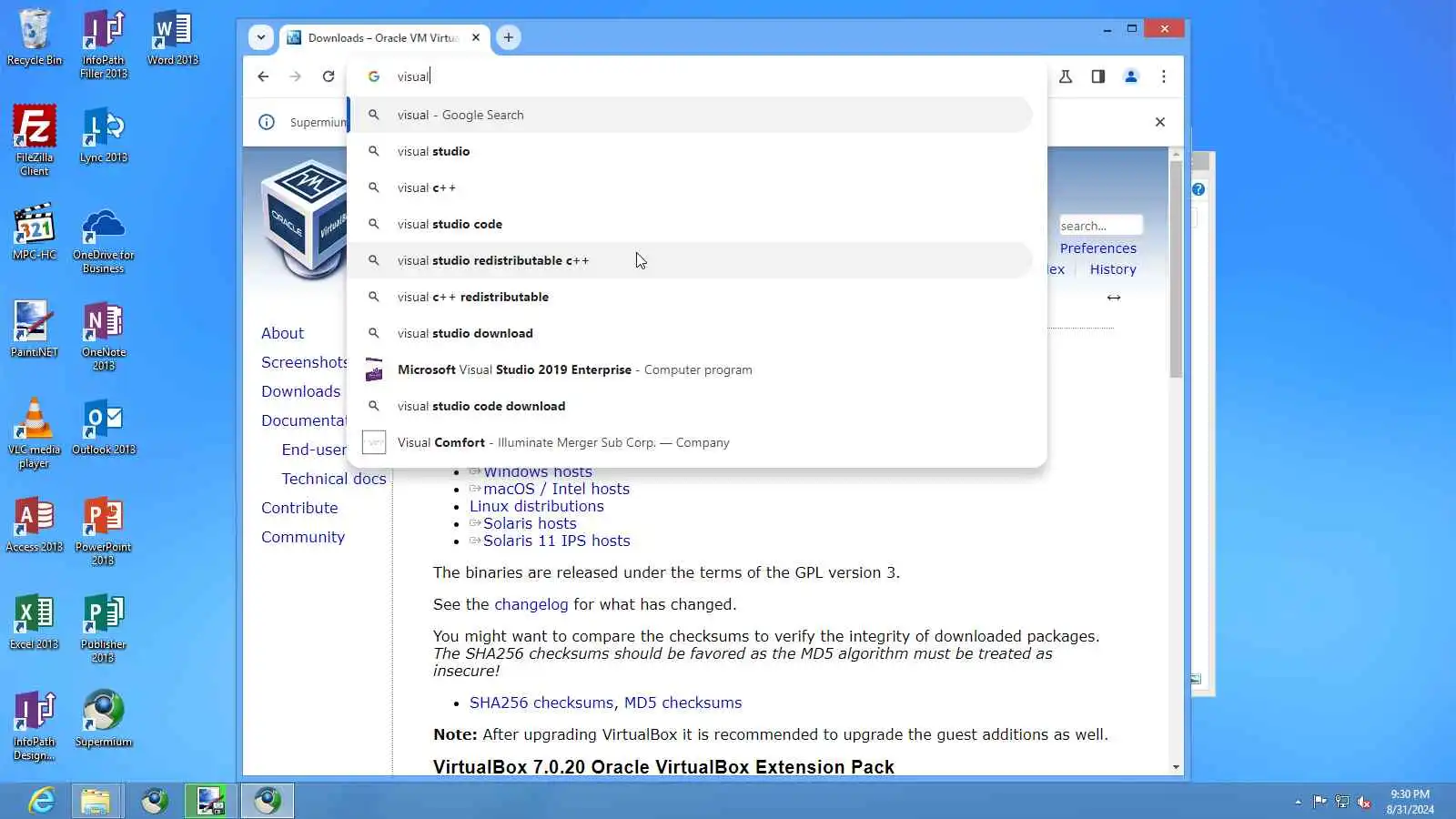Open InfoPath Designer desktop icon
The width and height of the screenshot is (1456, 819).
tap(35, 725)
